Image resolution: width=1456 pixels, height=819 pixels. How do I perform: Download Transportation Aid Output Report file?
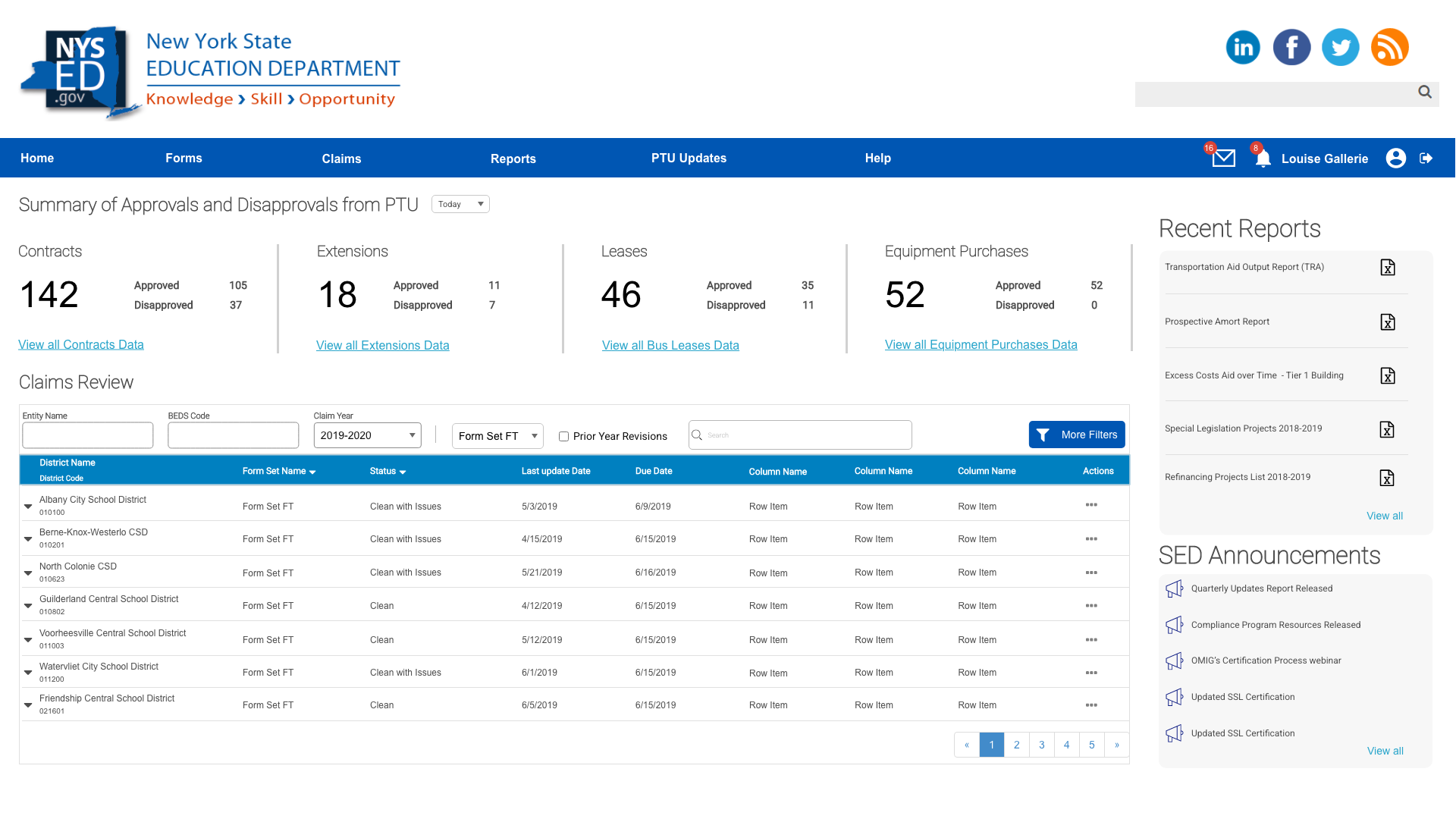click(1387, 268)
